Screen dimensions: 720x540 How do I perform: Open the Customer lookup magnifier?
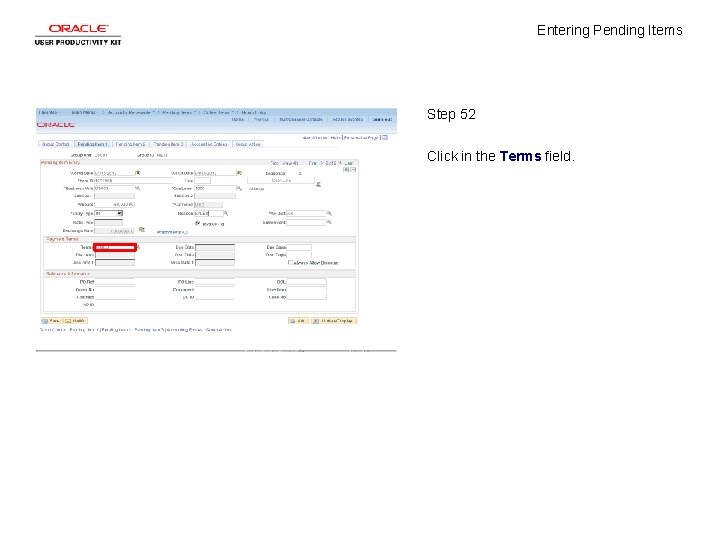tap(239, 188)
